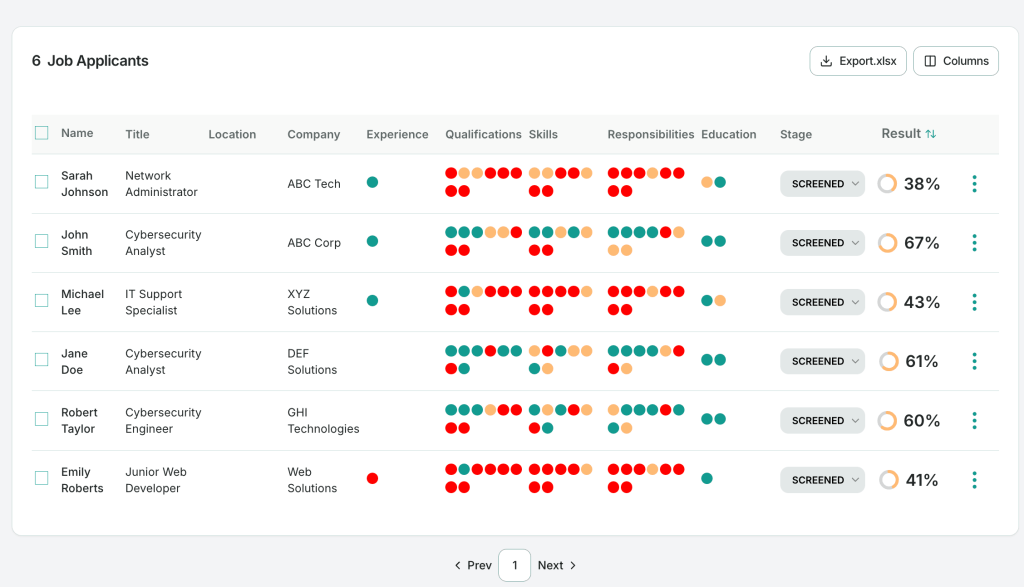Toggle the select-all checkbox in table header

[x=41, y=133]
